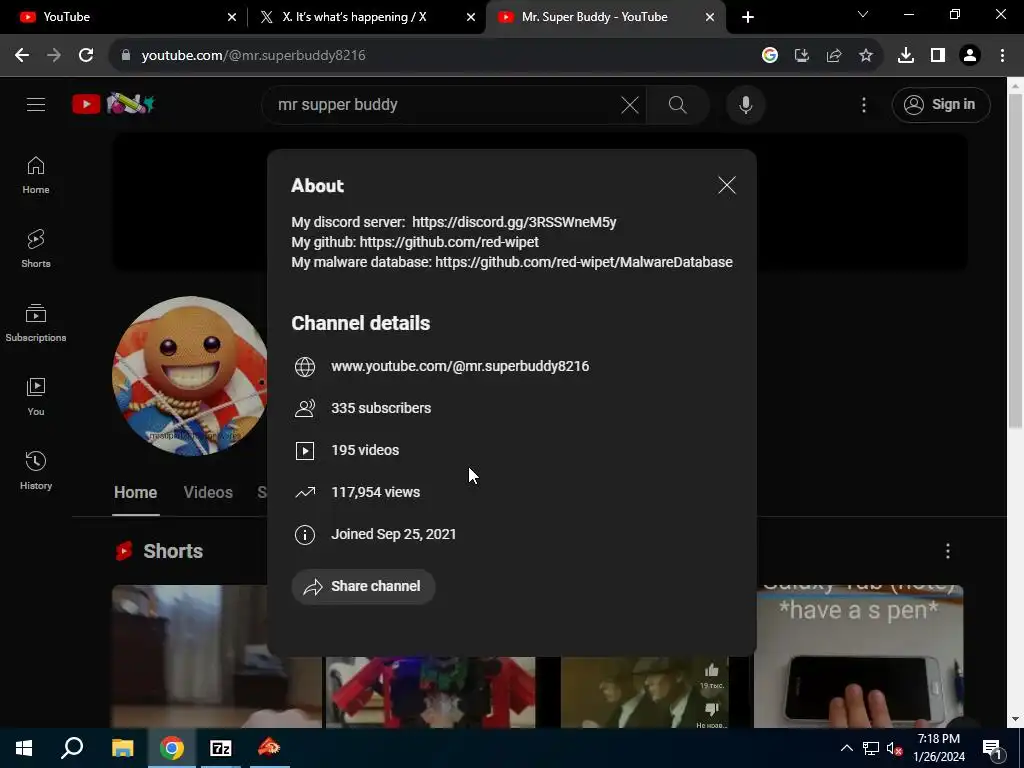
Task: Go back in browser history
Action: point(22,56)
